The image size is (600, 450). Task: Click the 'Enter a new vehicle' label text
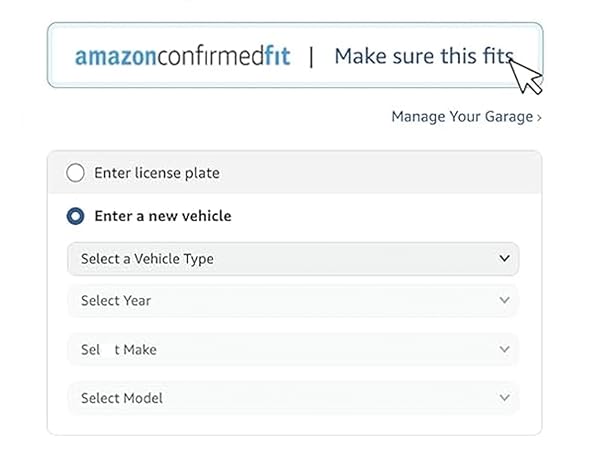pyautogui.click(x=162, y=215)
